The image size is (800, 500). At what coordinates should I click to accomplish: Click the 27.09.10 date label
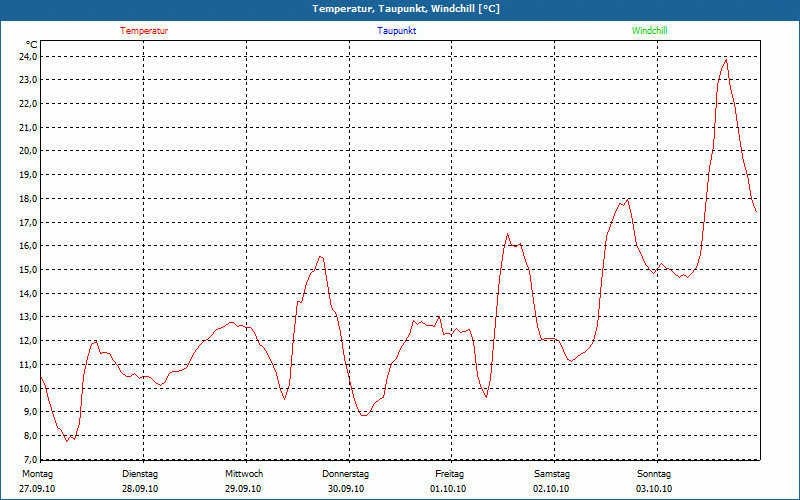point(37,489)
